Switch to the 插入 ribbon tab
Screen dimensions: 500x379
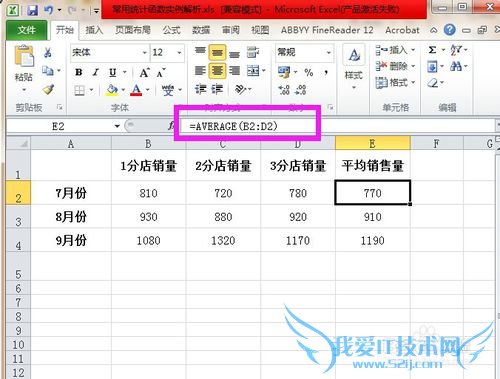[94, 30]
